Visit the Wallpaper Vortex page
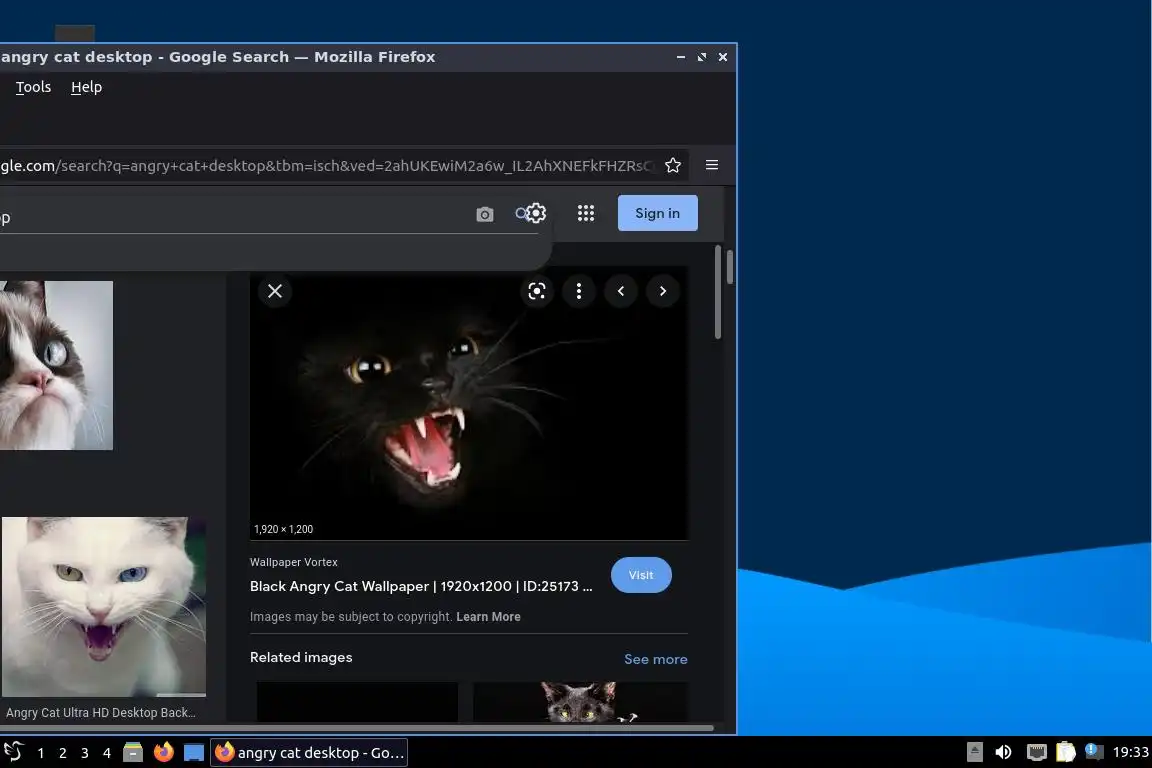Screen dimensions: 1152x768 point(641,575)
